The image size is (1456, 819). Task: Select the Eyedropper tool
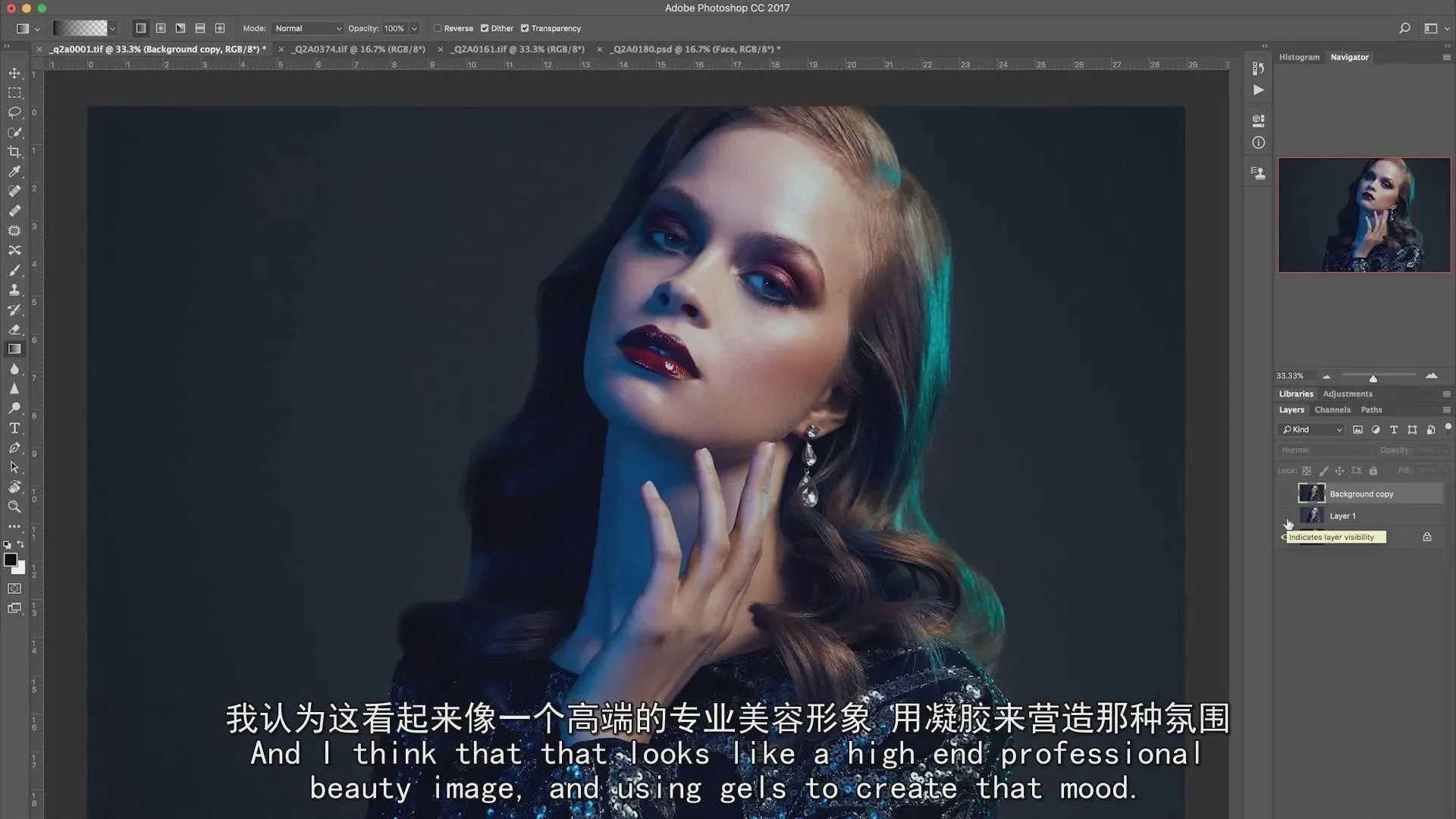pos(14,171)
